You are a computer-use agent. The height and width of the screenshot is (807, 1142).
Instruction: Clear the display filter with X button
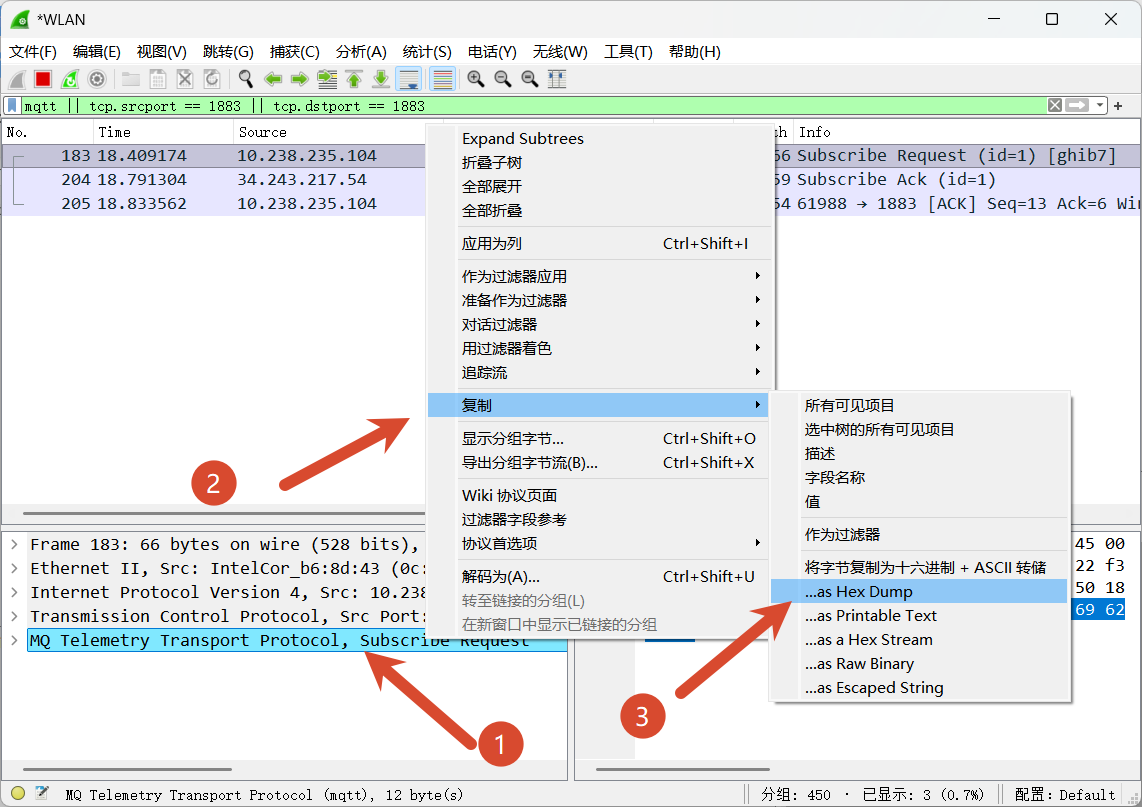pos(1055,106)
